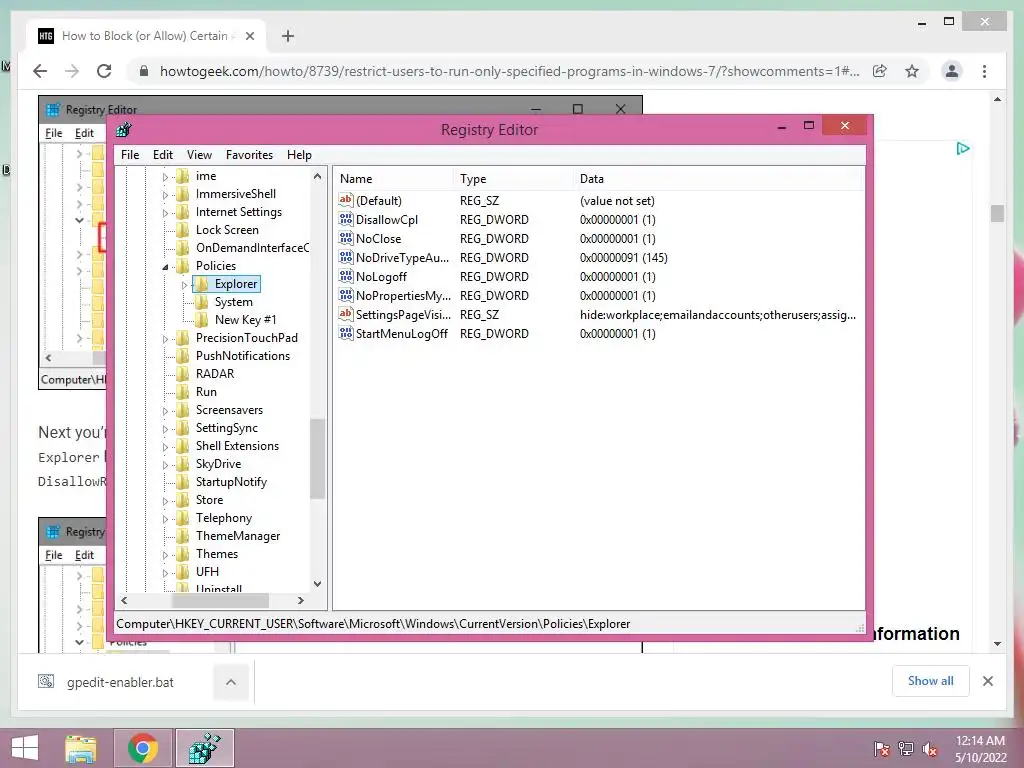Click the NoLogoff value icon
The width and height of the screenshot is (1024, 768).
pyautogui.click(x=346, y=276)
